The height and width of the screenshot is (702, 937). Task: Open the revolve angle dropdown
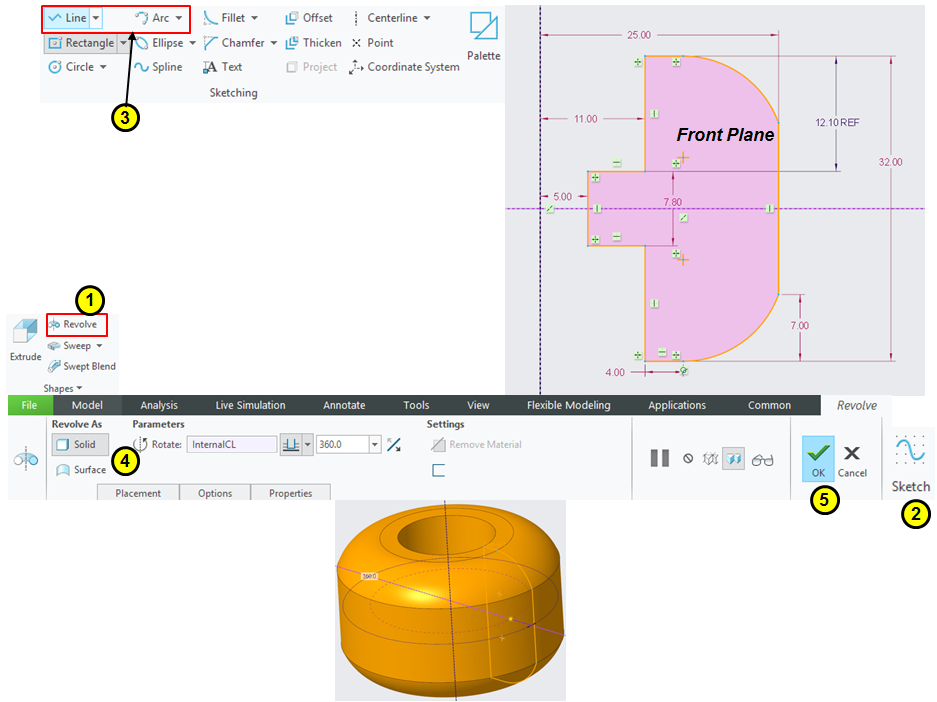click(373, 444)
